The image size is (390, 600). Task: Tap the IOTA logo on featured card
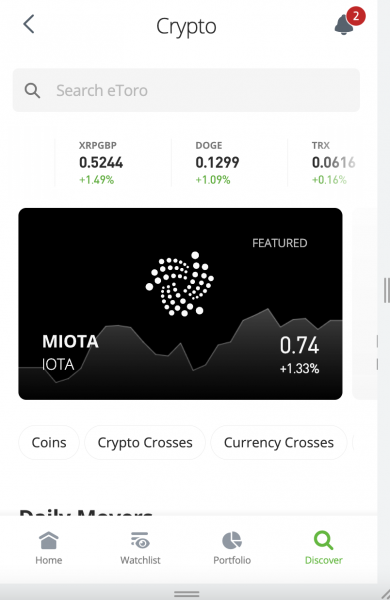tap(180, 284)
